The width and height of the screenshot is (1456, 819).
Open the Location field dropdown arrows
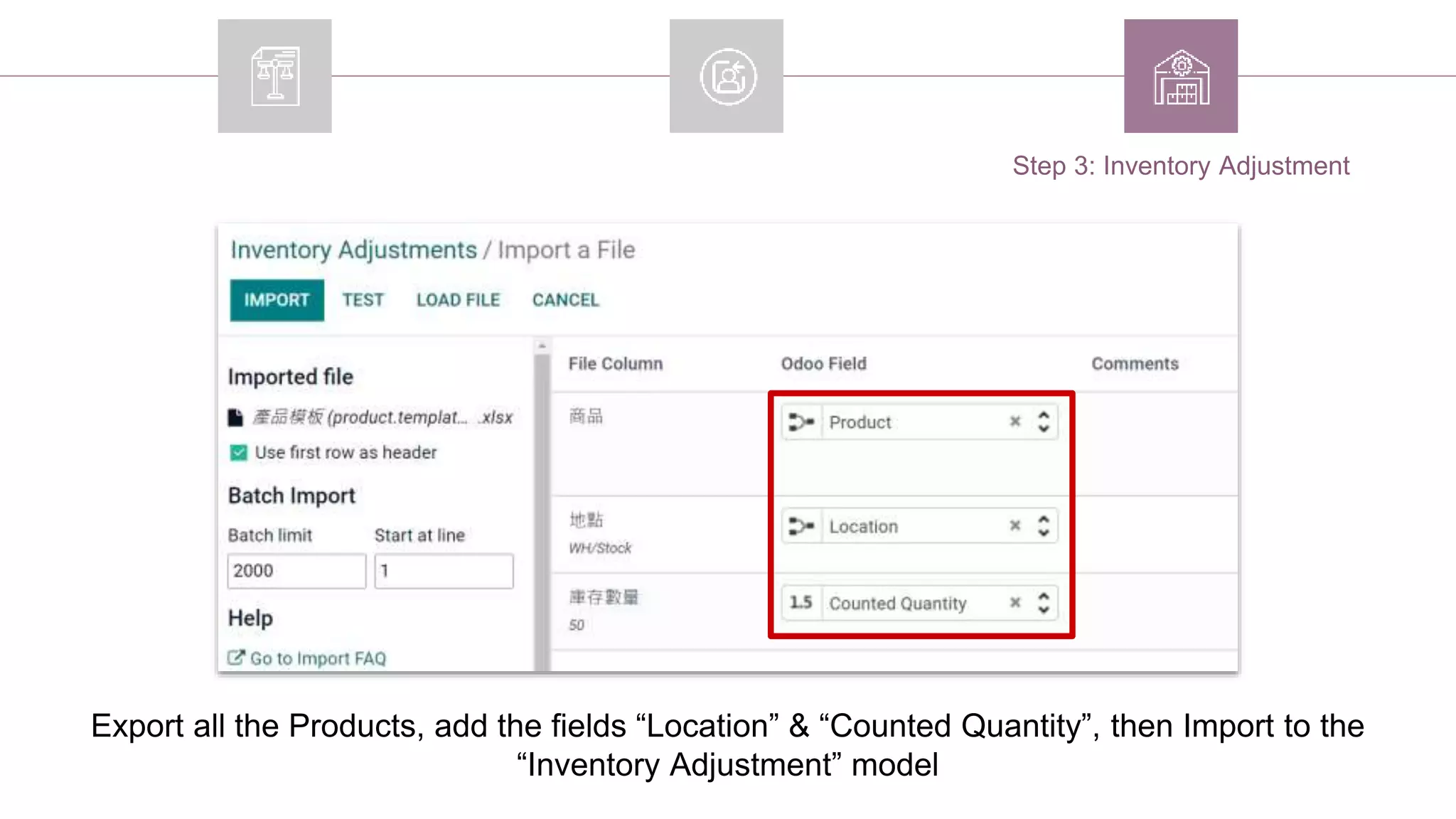point(1043,526)
